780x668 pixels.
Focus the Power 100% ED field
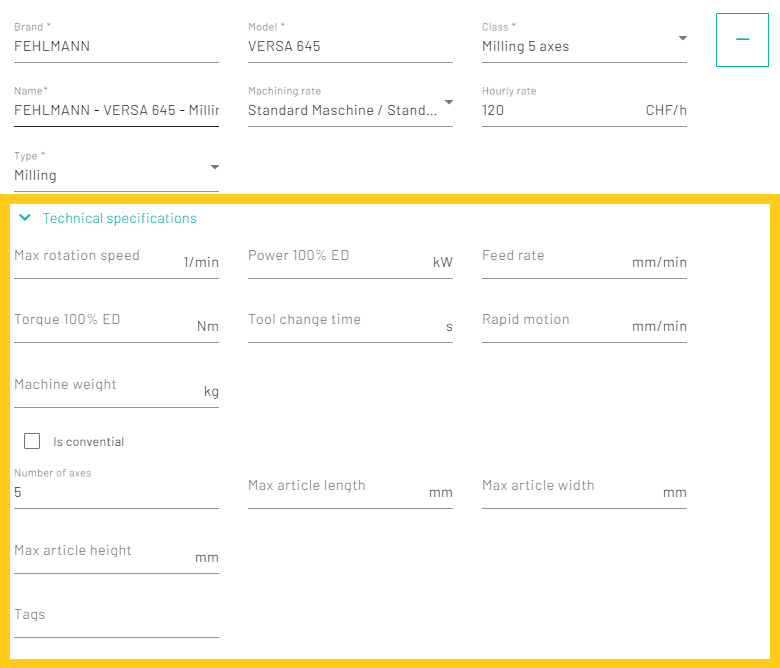[337, 261]
